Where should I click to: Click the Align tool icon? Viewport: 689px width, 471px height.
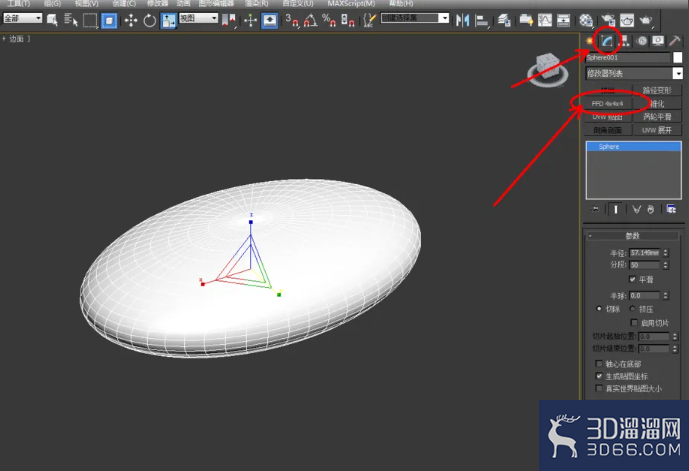[482, 20]
